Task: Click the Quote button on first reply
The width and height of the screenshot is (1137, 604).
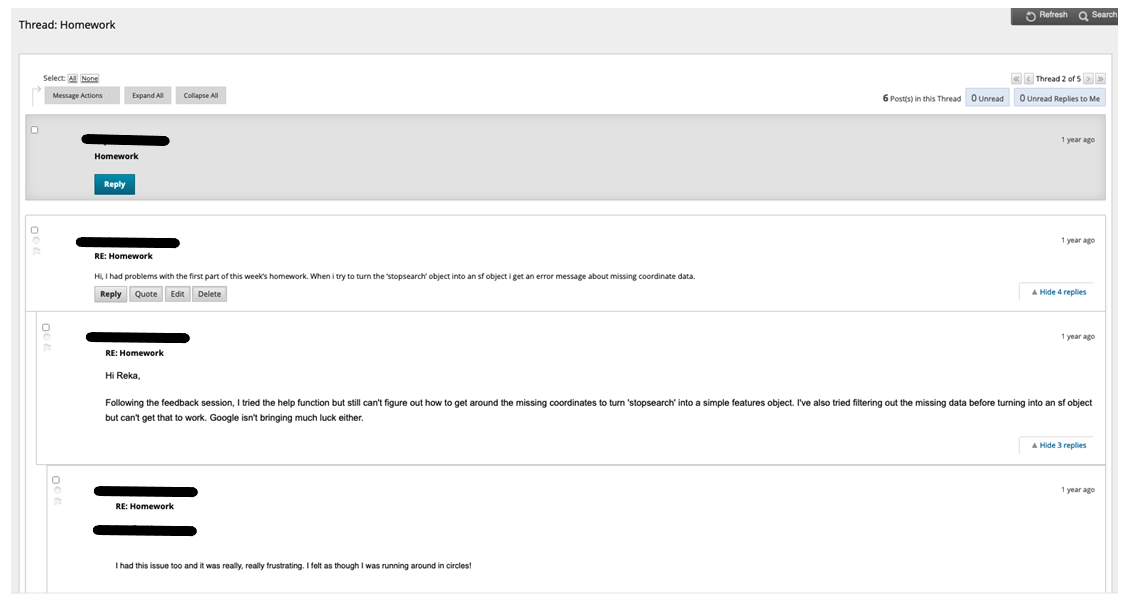Action: coord(146,294)
